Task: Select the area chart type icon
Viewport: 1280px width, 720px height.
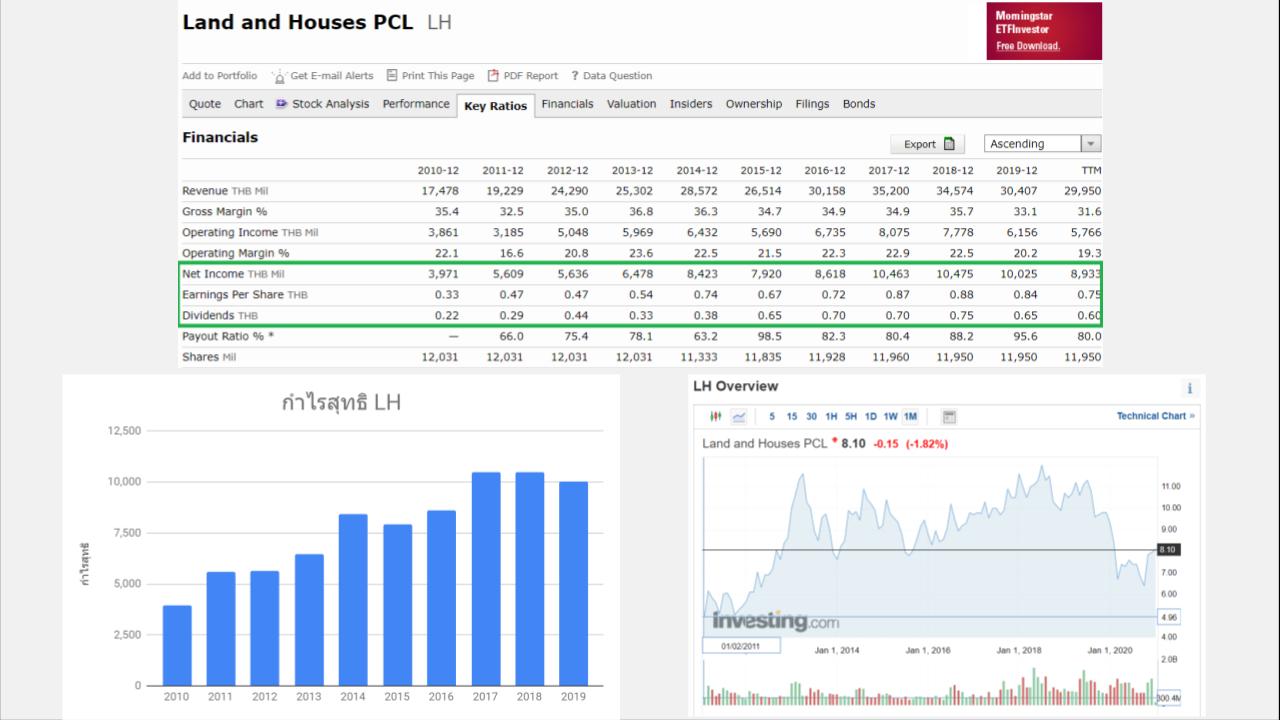Action: 739,416
